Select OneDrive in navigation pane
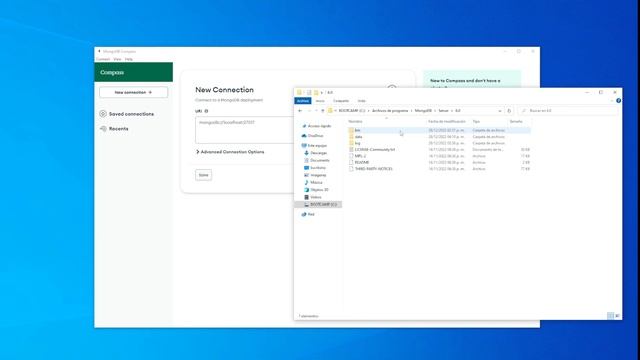Image resolution: width=640 pixels, height=360 pixels. 312,136
